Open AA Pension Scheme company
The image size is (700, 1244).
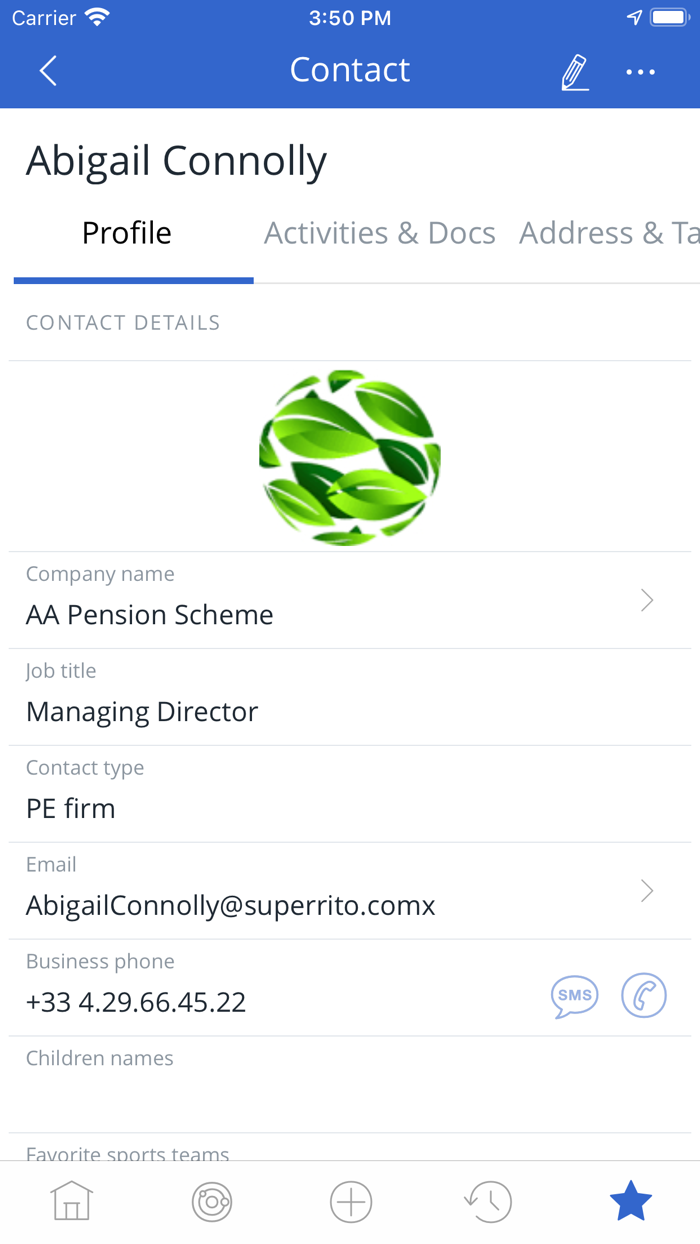point(150,615)
